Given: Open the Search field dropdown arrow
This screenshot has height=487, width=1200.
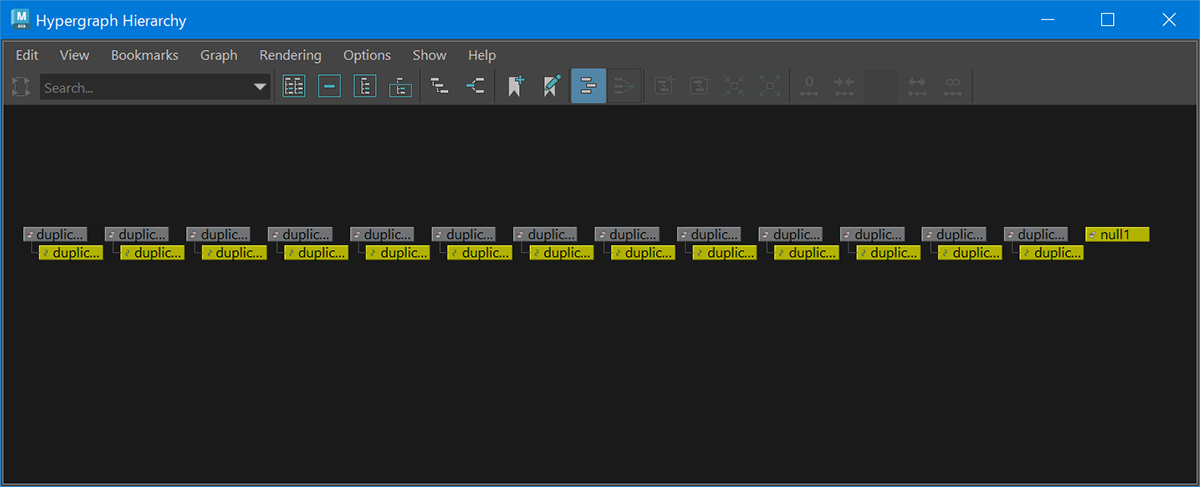Looking at the screenshot, I should pos(259,87).
